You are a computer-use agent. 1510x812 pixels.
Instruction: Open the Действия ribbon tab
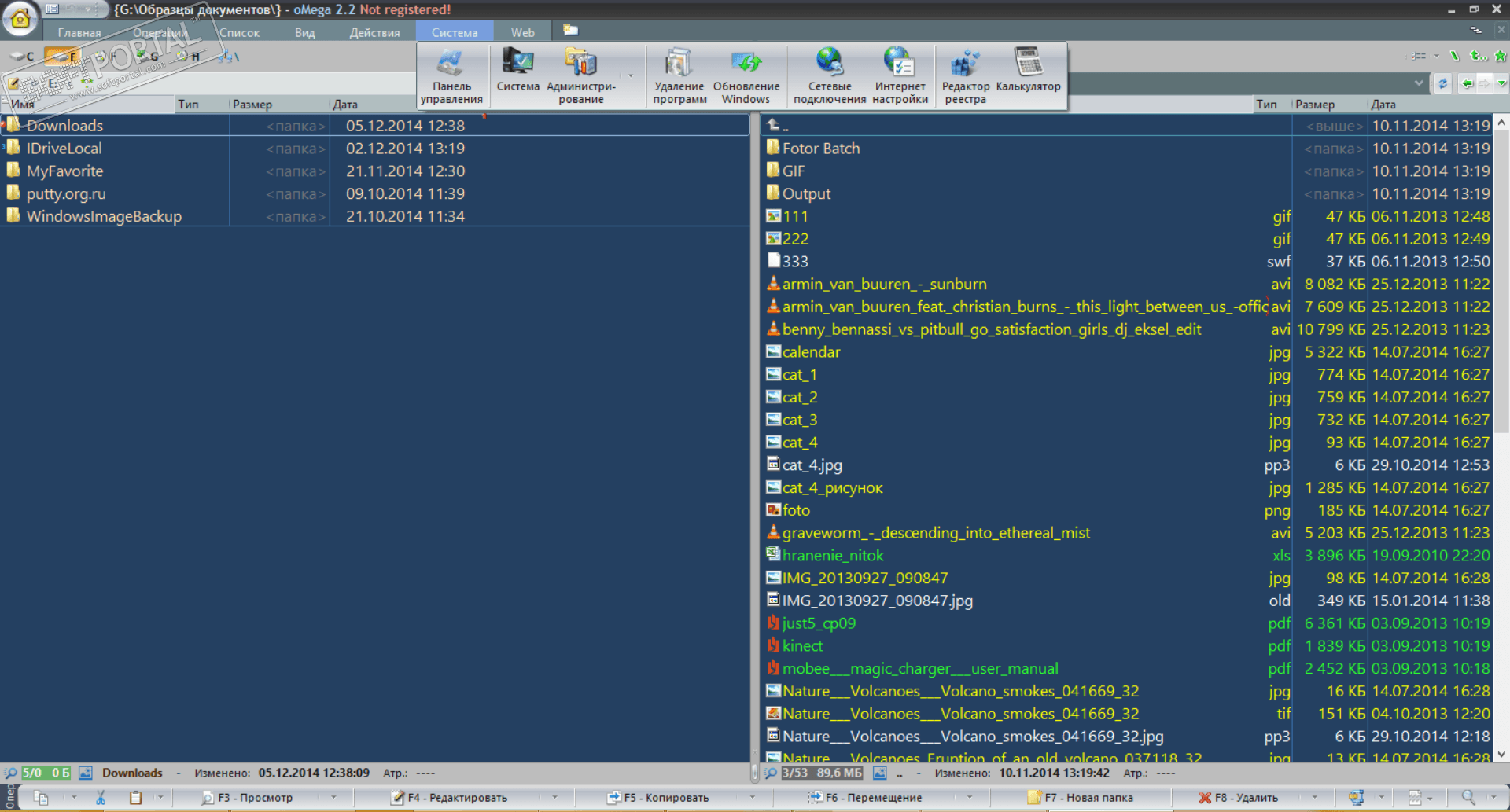click(374, 32)
